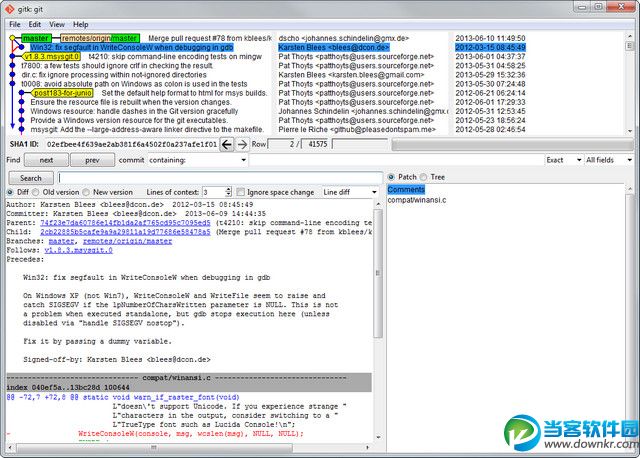Image resolution: width=640 pixels, height=458 pixels.
Task: Select compat/winansi.c in the file list
Action: (417, 200)
